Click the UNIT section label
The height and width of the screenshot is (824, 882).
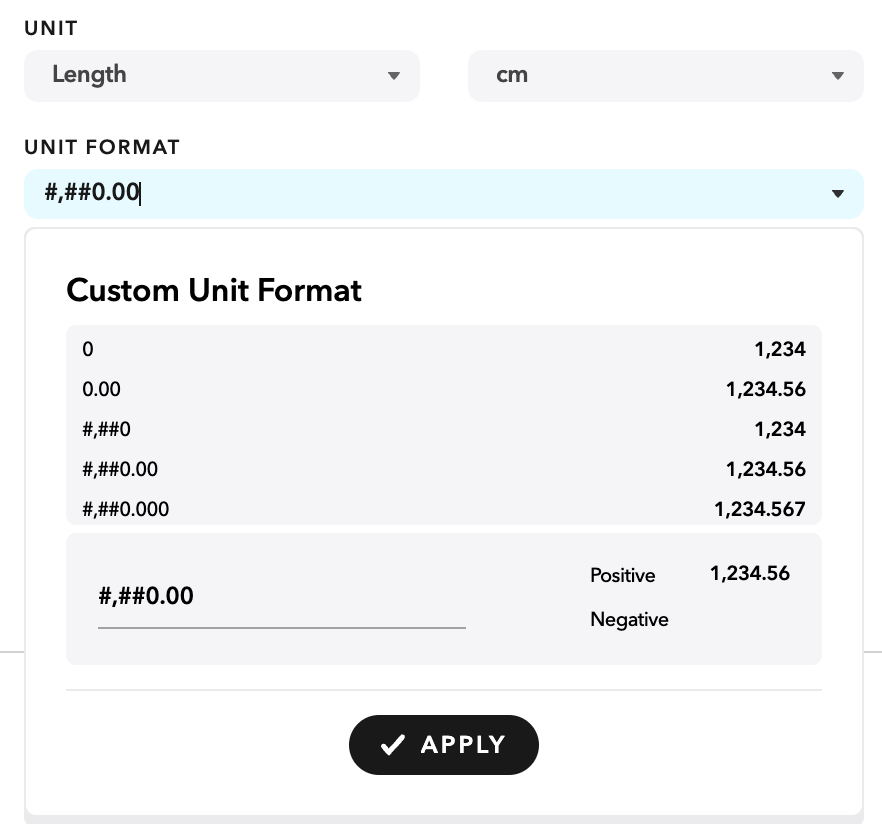(51, 28)
